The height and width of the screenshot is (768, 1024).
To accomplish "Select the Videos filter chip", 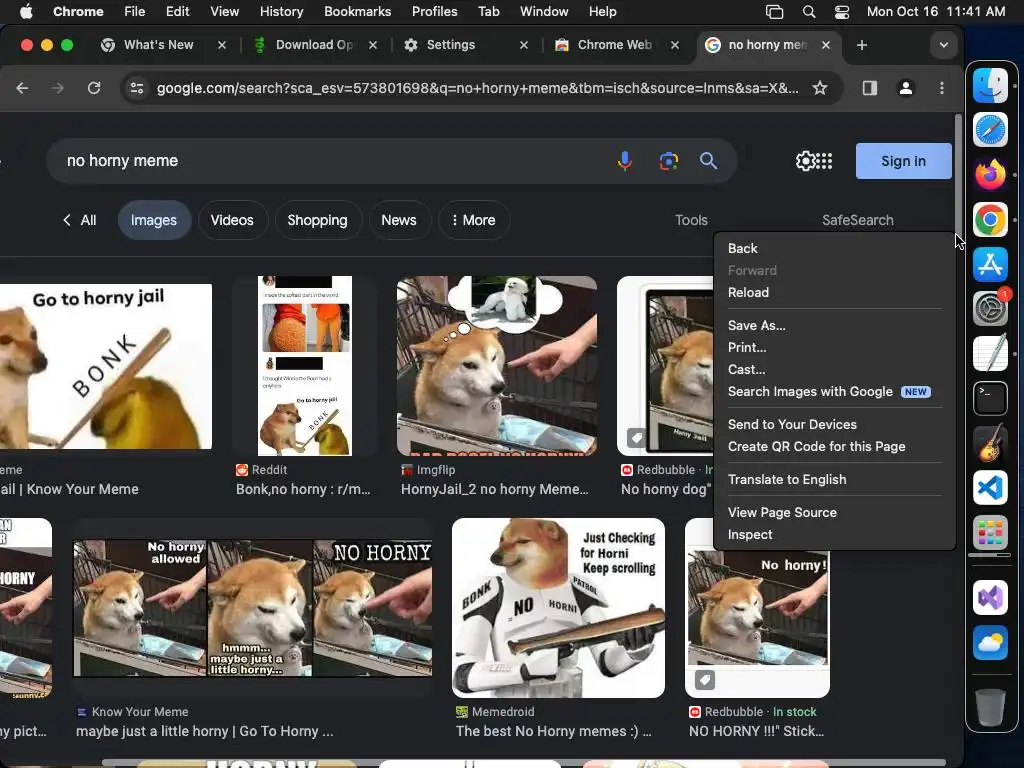I will coord(232,220).
